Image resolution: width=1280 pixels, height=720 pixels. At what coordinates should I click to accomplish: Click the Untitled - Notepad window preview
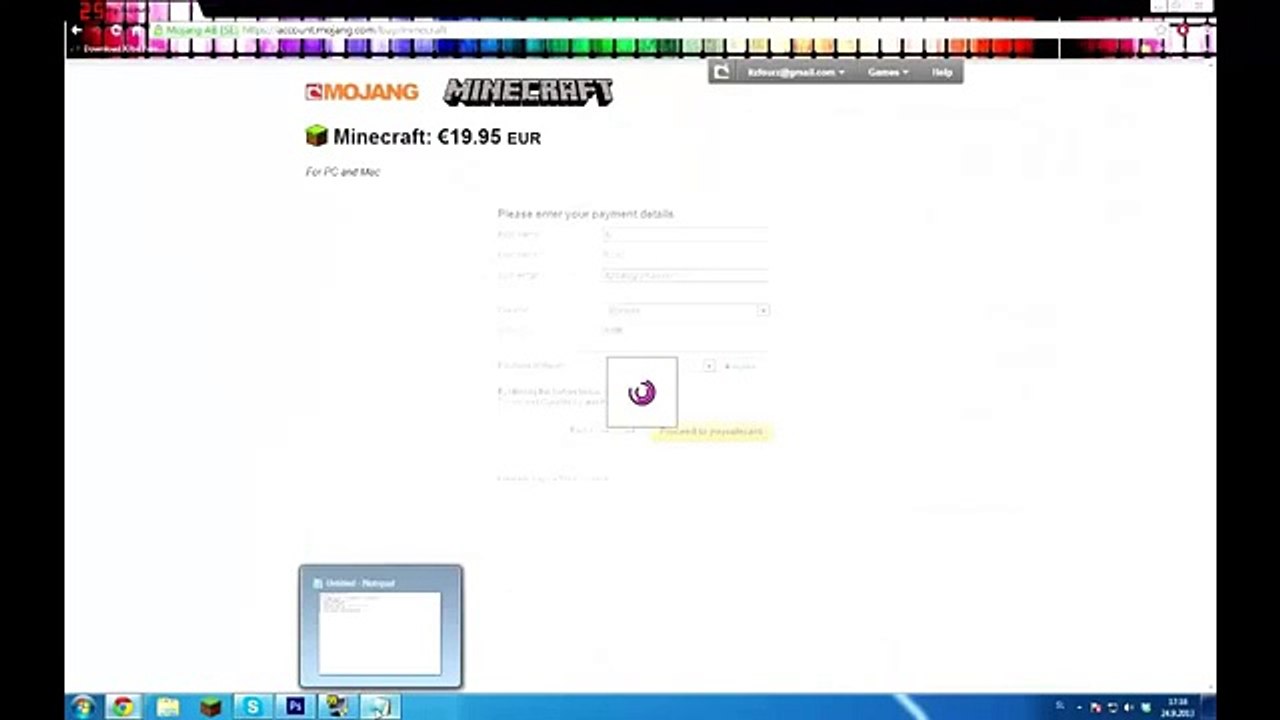[380, 627]
